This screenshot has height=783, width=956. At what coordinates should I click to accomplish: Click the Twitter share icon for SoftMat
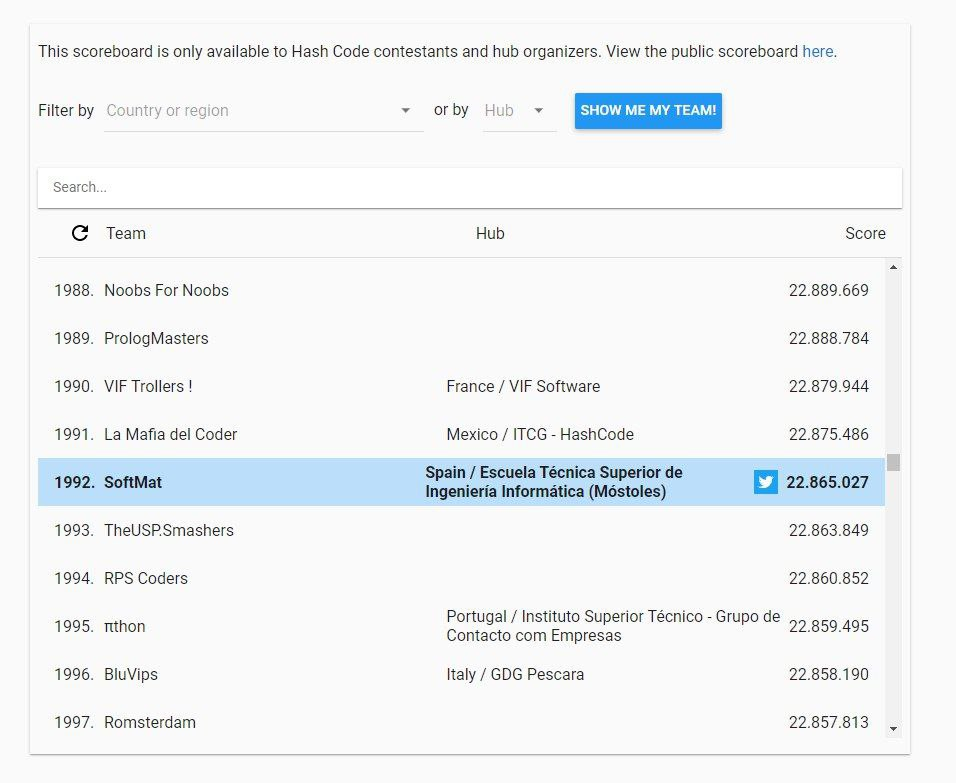tap(766, 482)
